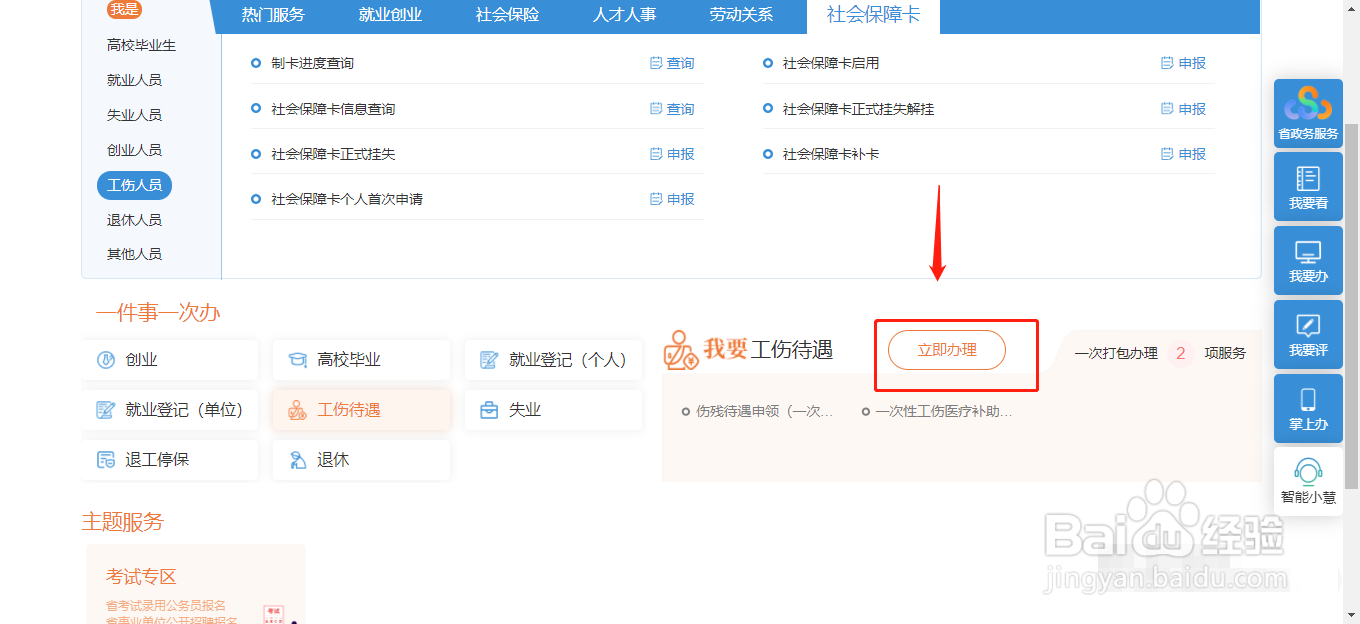The height and width of the screenshot is (624, 1360).
Task: Open the 社会保险 tab
Action: tap(506, 16)
